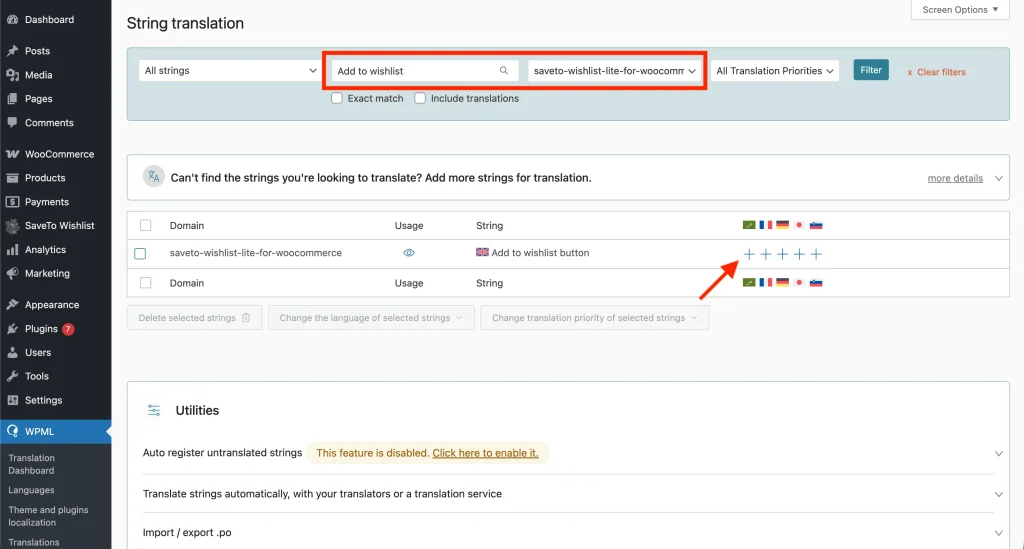Click the Click here to enable it link
Viewport: 1024px width, 549px height.
485,453
